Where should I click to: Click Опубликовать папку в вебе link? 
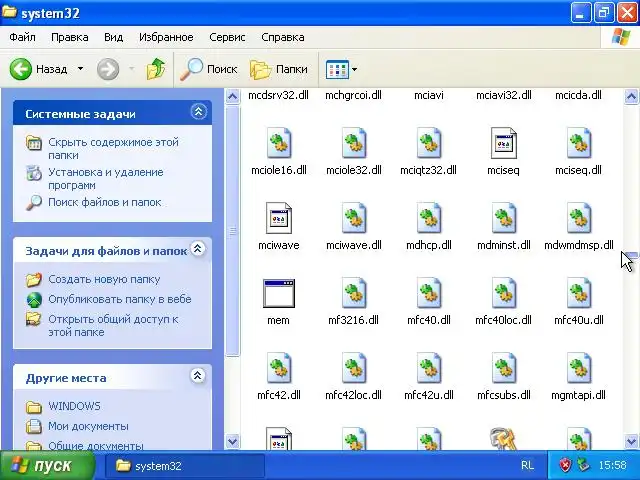point(120,299)
